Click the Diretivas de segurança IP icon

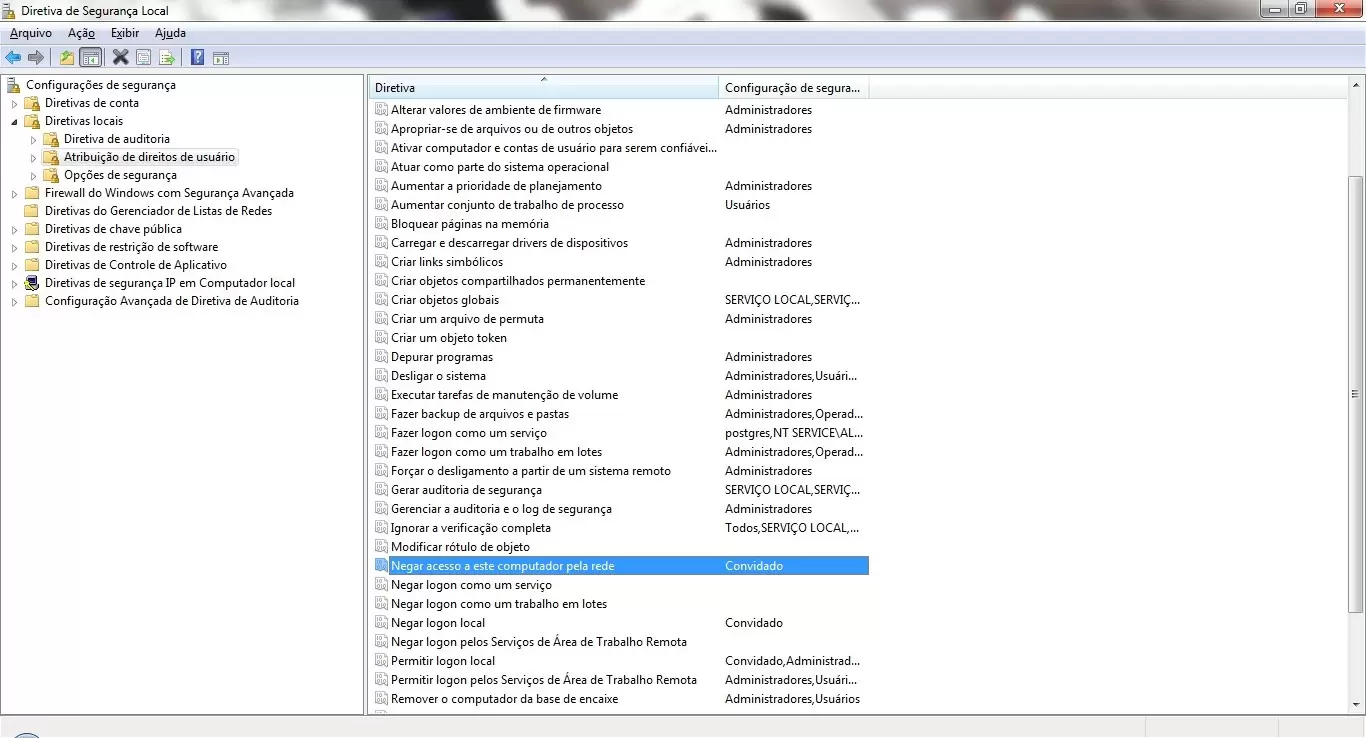pyautogui.click(x=32, y=283)
